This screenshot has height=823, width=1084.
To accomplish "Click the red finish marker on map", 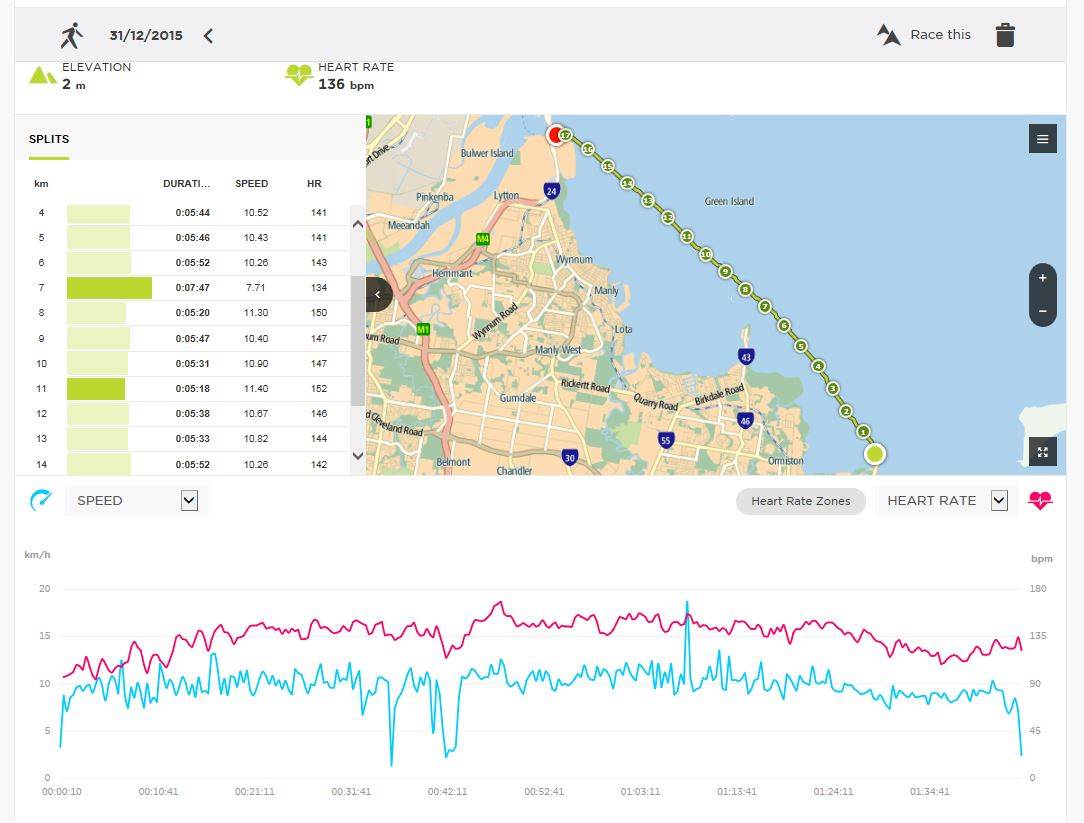I will click(x=555, y=135).
